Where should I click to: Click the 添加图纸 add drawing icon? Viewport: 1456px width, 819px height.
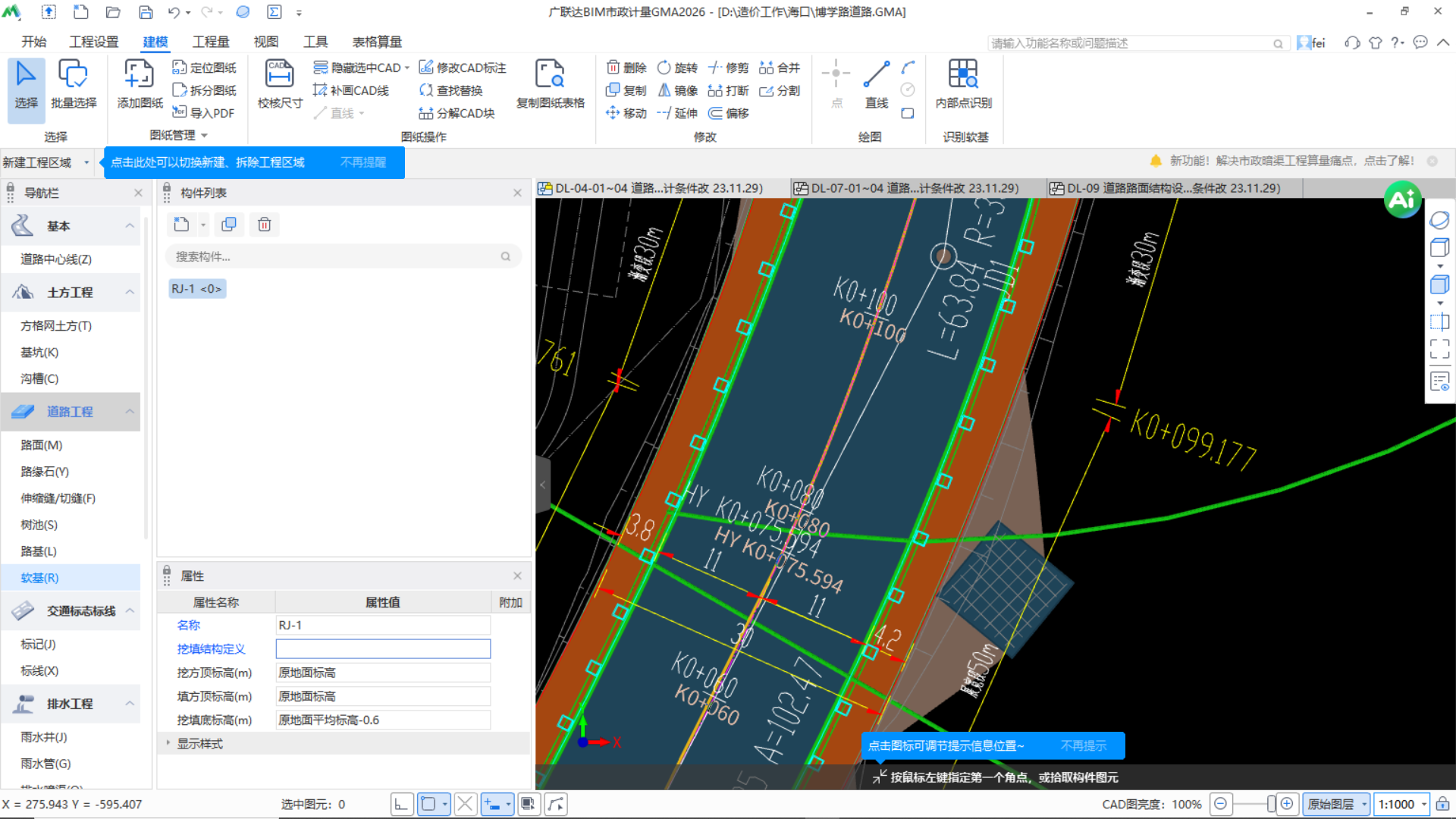tap(140, 83)
